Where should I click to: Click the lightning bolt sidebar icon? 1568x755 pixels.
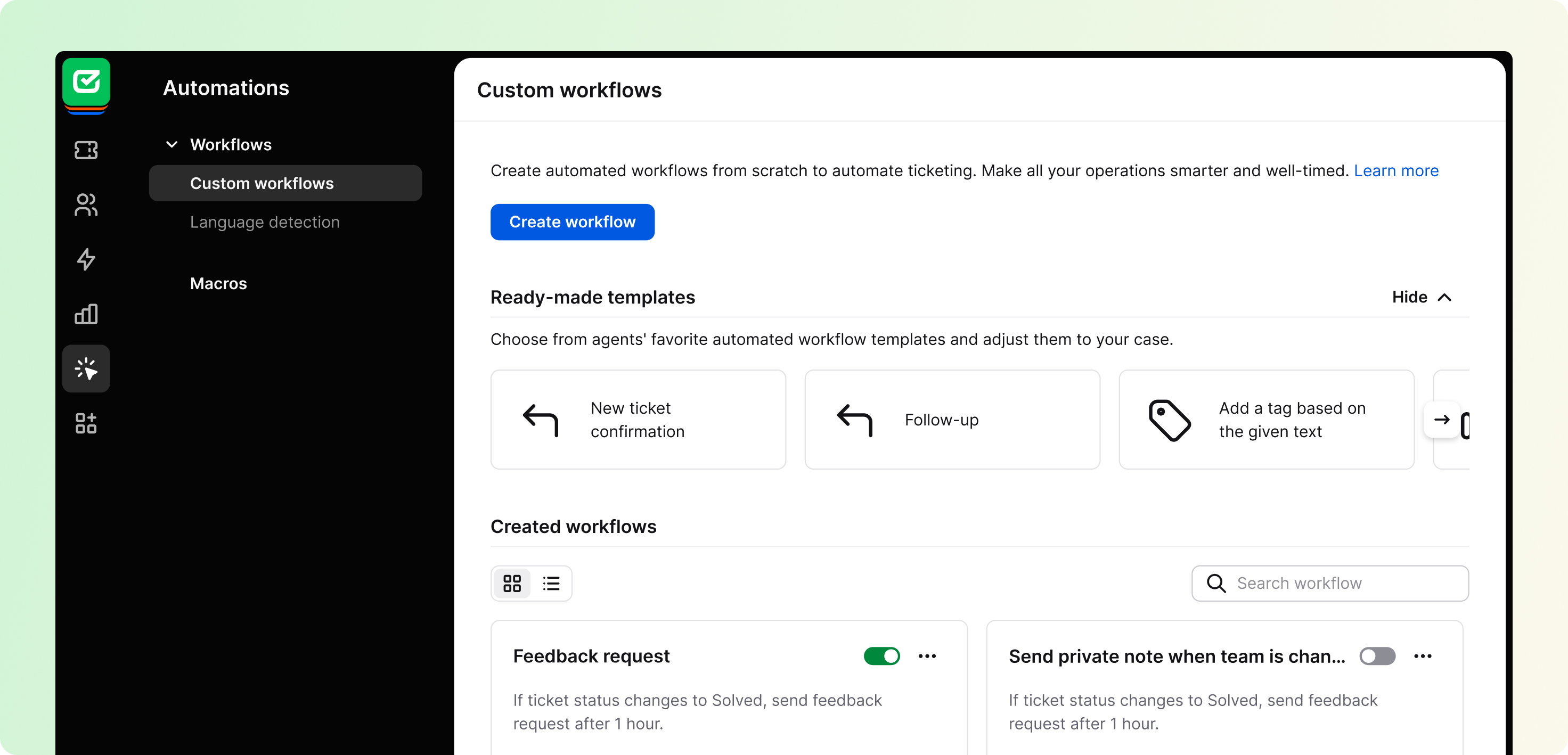click(x=86, y=259)
